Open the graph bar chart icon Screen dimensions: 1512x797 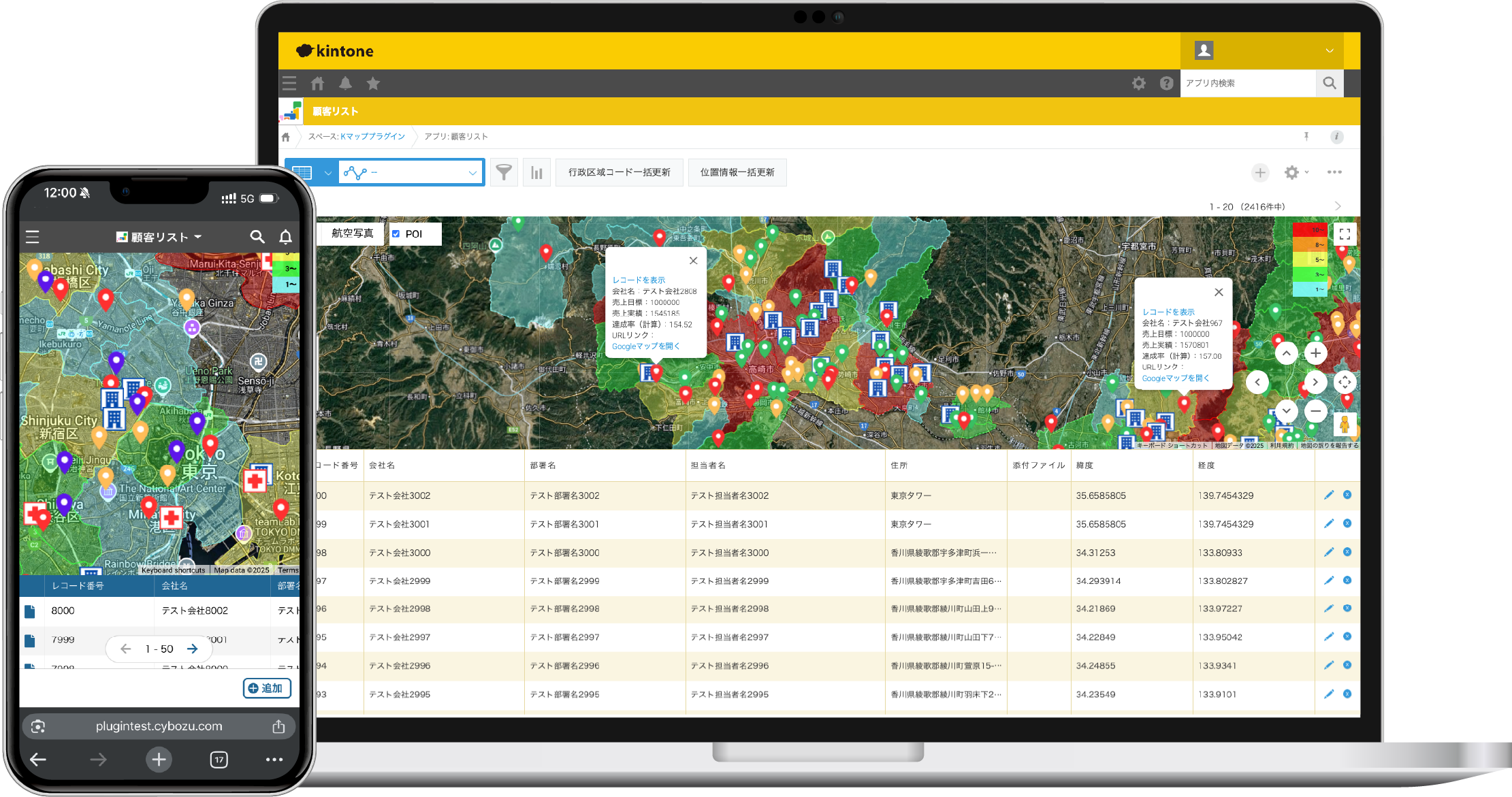536,172
